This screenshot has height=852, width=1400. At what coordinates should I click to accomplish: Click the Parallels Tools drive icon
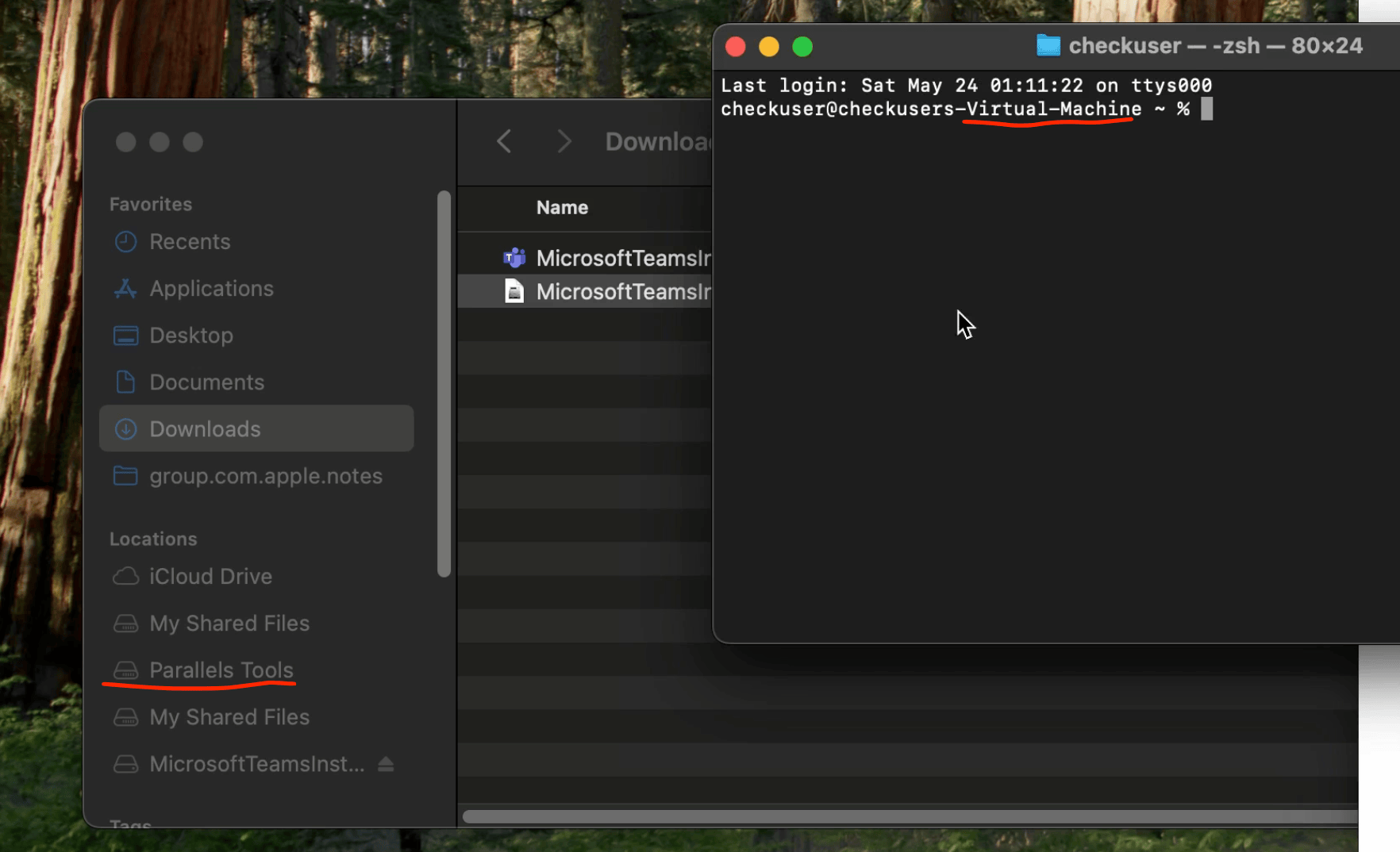point(125,670)
